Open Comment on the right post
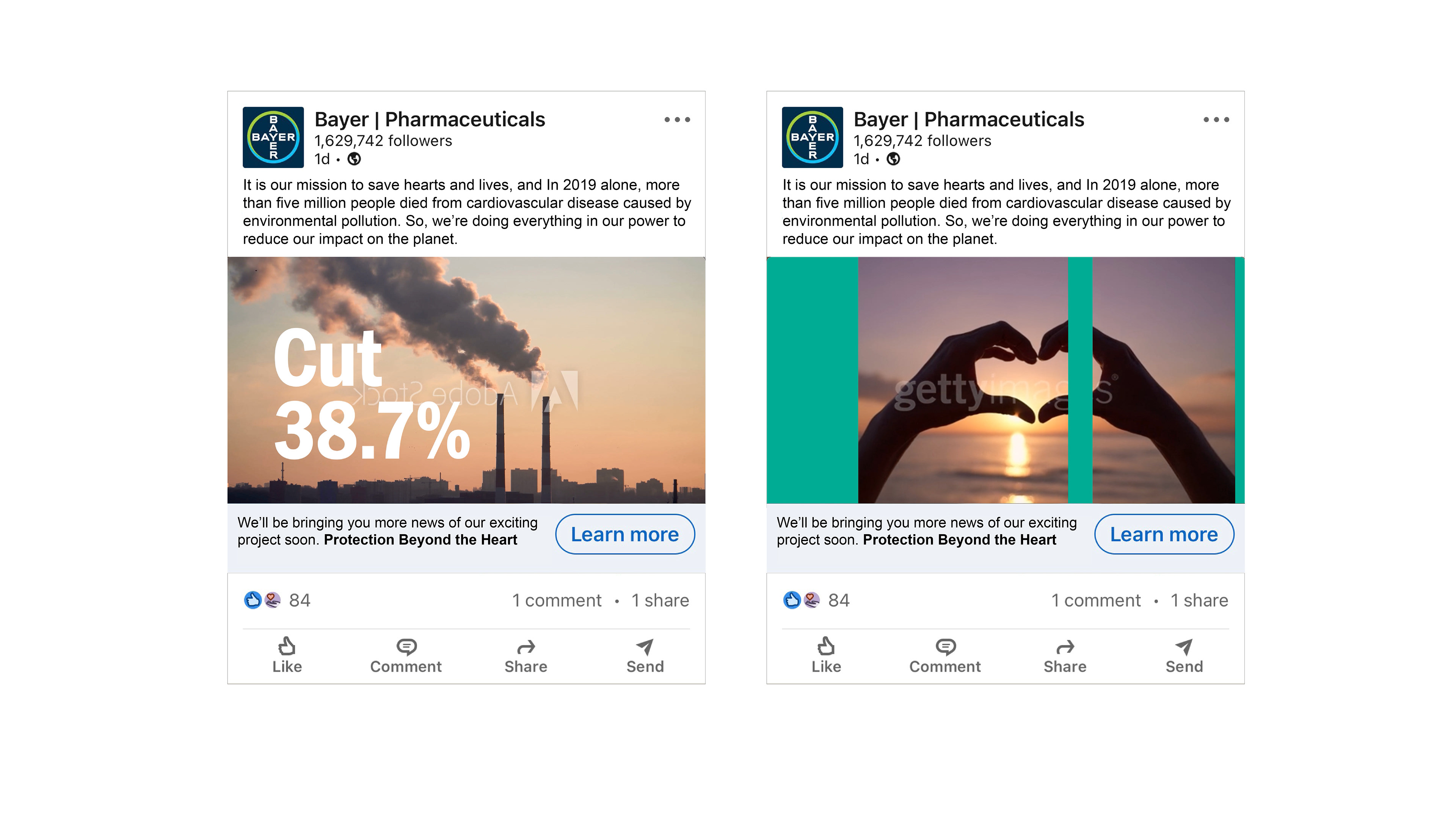 [x=945, y=655]
